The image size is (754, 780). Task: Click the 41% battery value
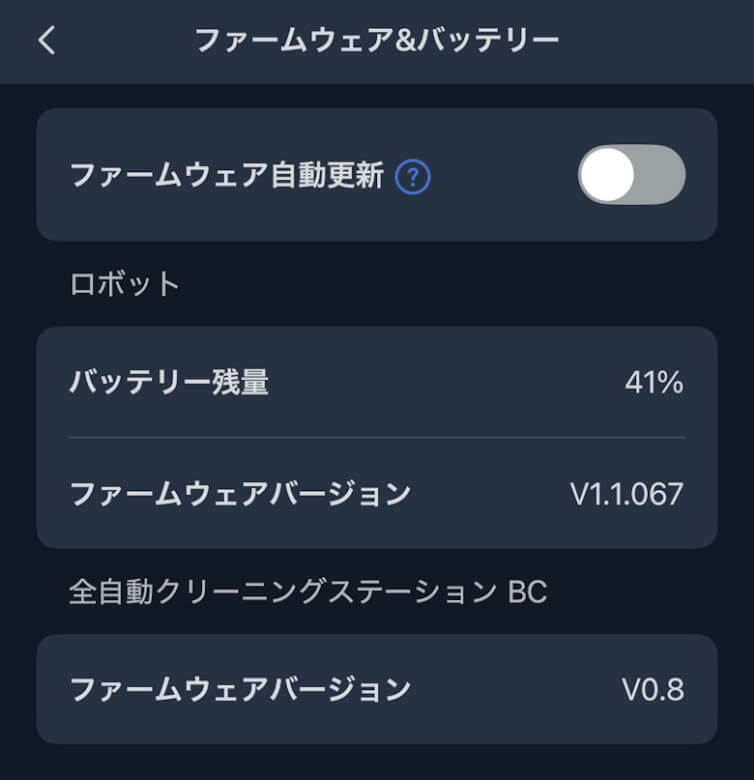point(654,382)
